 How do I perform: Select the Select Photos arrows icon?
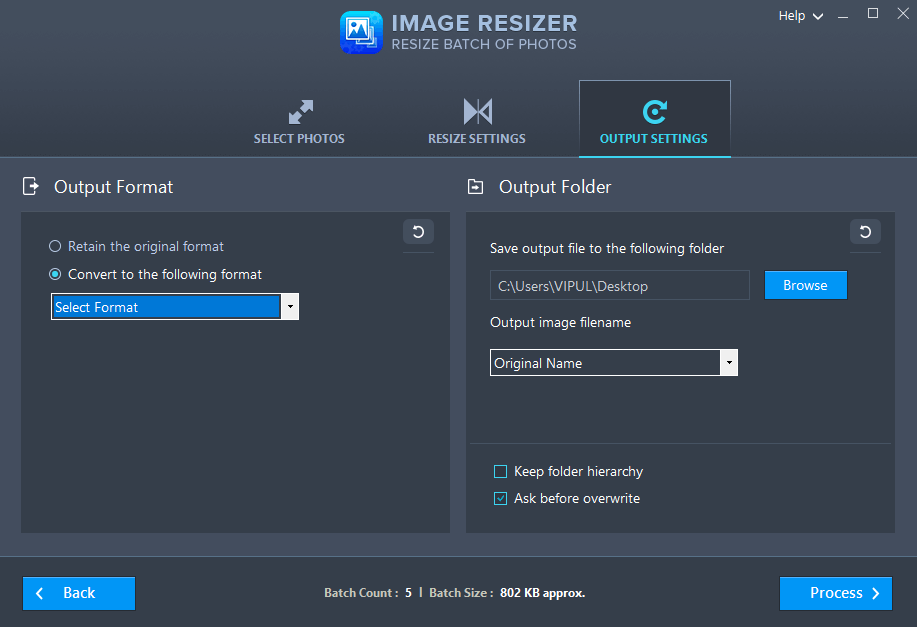pyautogui.click(x=299, y=111)
